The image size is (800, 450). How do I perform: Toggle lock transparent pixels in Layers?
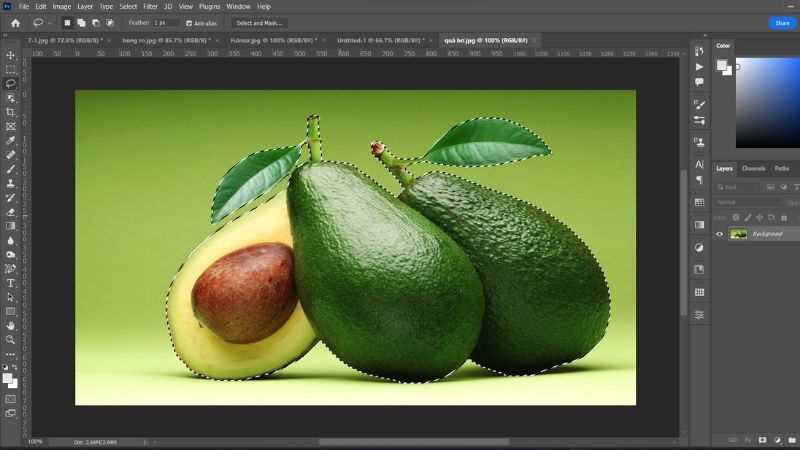coord(736,218)
